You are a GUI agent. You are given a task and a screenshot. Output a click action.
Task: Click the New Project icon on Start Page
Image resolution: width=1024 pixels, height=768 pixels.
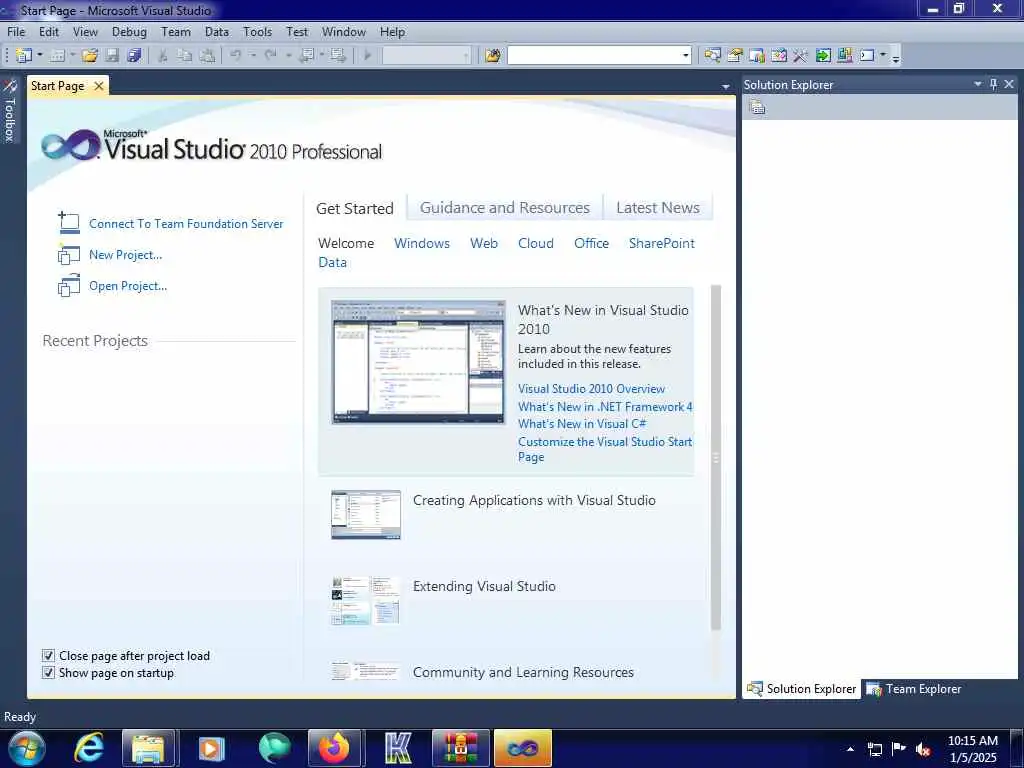69,255
